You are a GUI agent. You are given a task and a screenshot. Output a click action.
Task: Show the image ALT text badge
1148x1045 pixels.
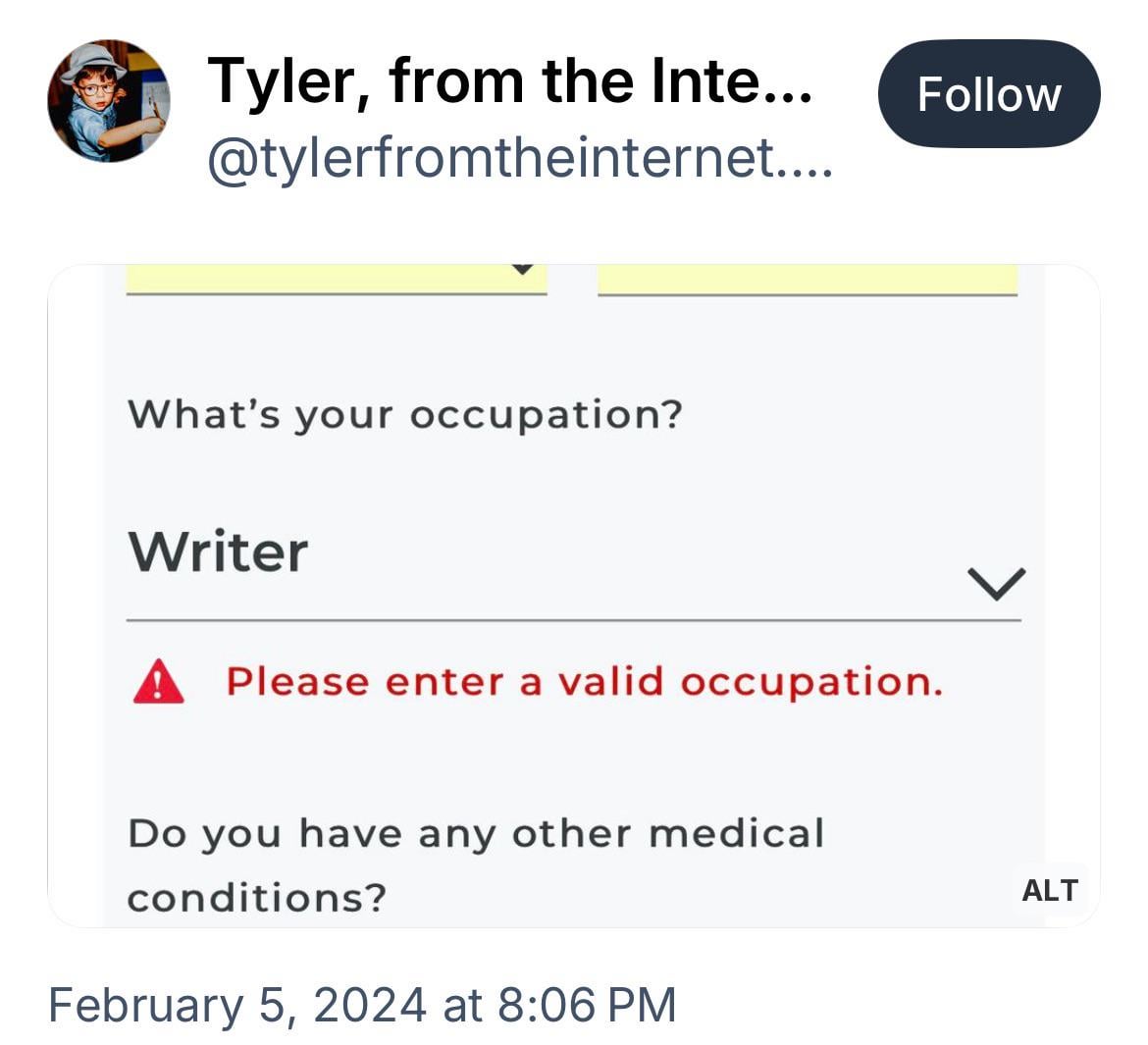[x=1049, y=890]
